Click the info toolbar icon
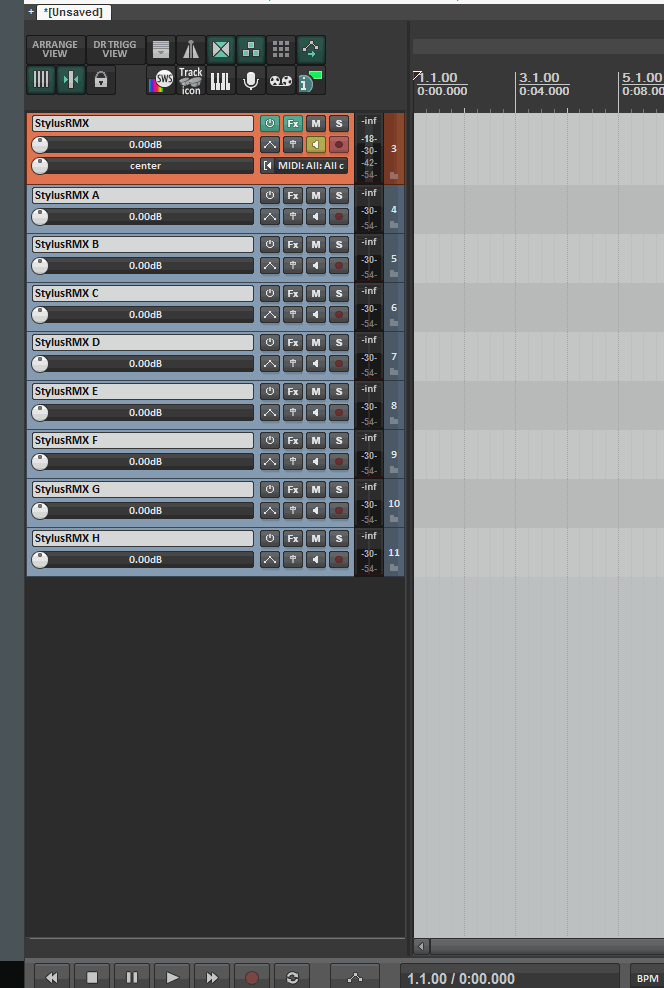664x988 pixels. click(x=311, y=80)
